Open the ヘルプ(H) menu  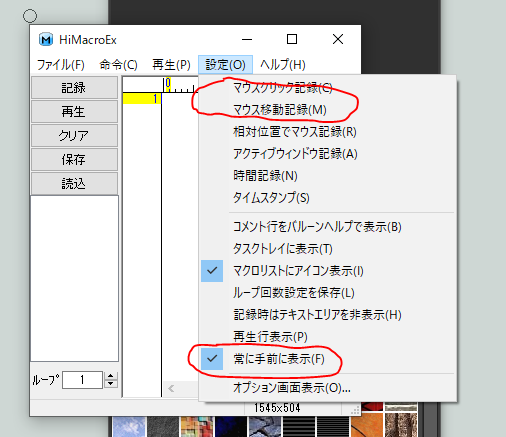tap(283, 65)
